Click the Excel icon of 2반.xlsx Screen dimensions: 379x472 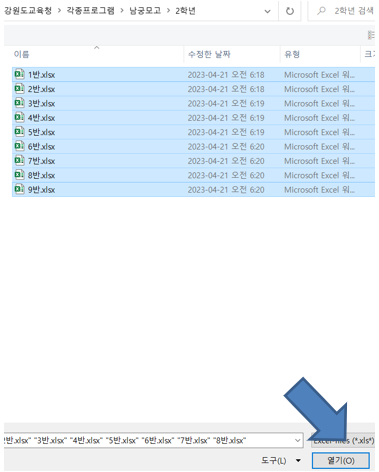(19, 88)
